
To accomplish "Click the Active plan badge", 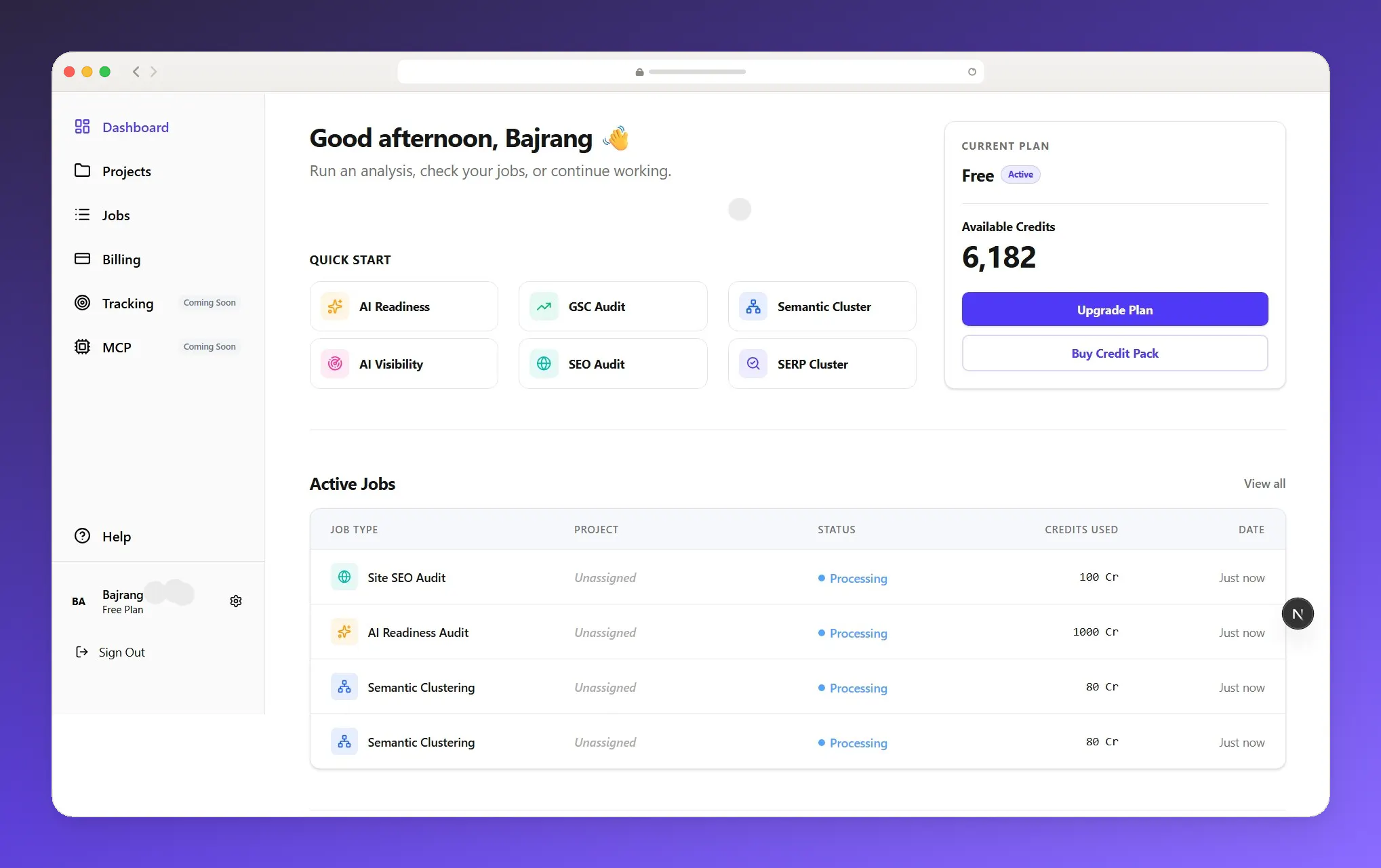I will 1020,174.
